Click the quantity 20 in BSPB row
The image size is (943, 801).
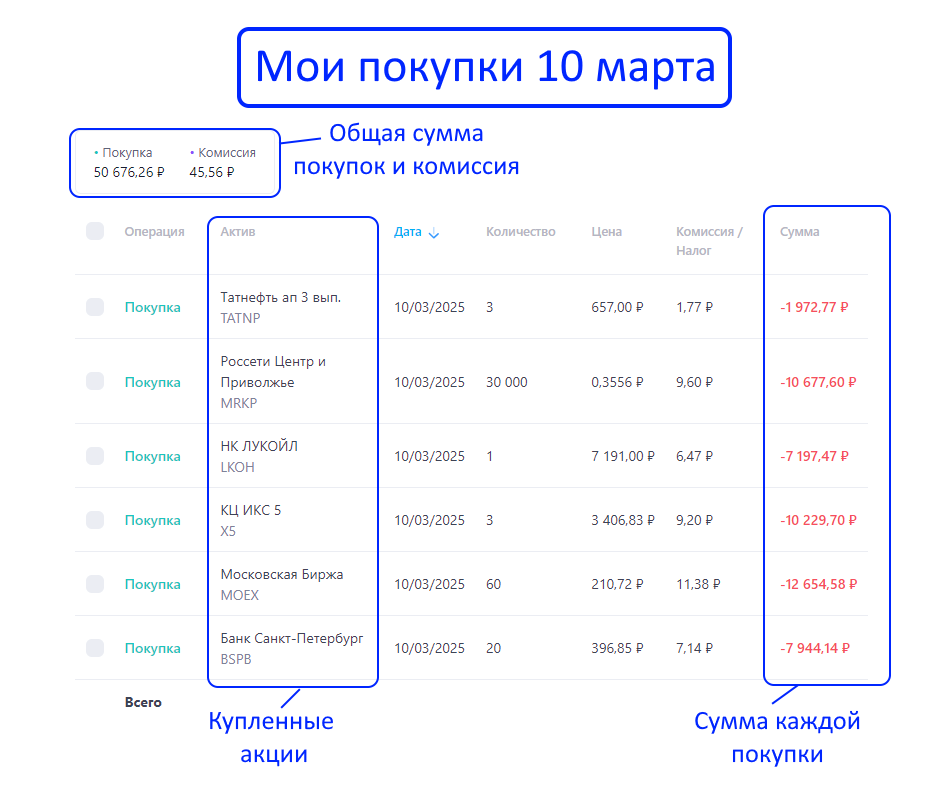pyautogui.click(x=493, y=648)
